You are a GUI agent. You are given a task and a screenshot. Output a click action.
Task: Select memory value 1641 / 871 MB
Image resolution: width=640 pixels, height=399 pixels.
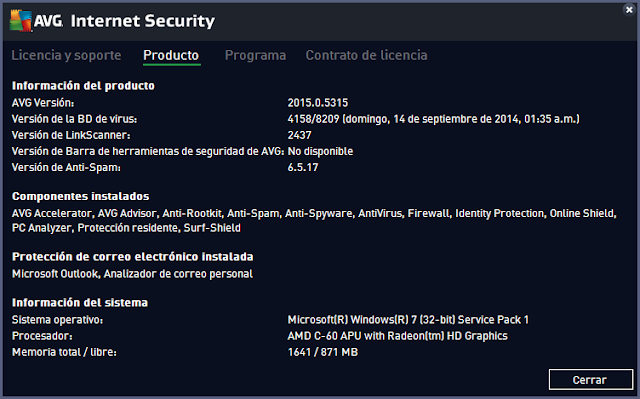coord(323,352)
